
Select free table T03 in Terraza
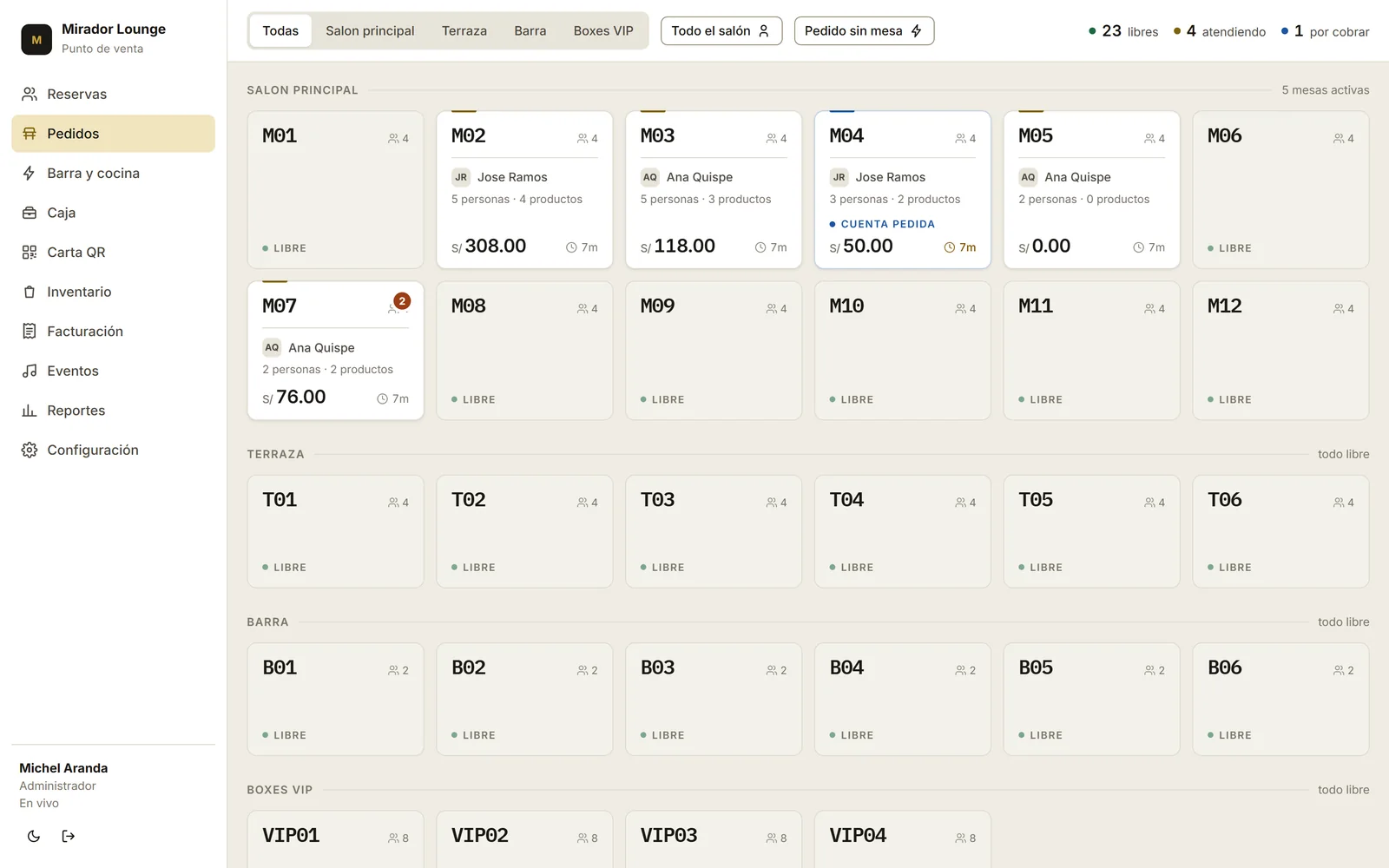click(714, 531)
